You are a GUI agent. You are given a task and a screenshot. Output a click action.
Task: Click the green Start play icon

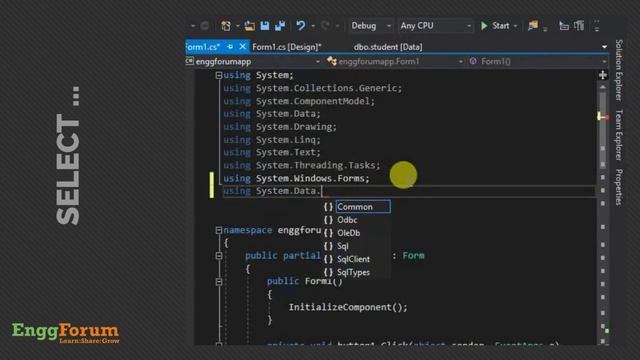(484, 26)
